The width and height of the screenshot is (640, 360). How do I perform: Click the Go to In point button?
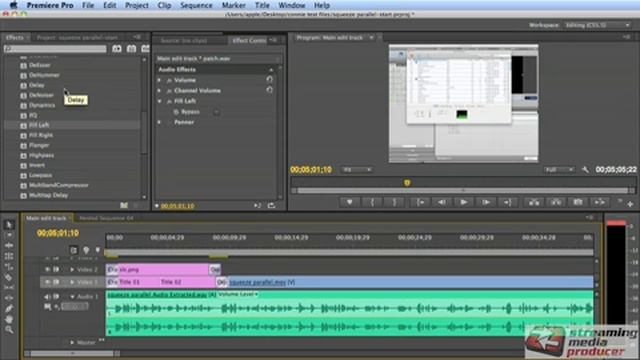(420, 202)
